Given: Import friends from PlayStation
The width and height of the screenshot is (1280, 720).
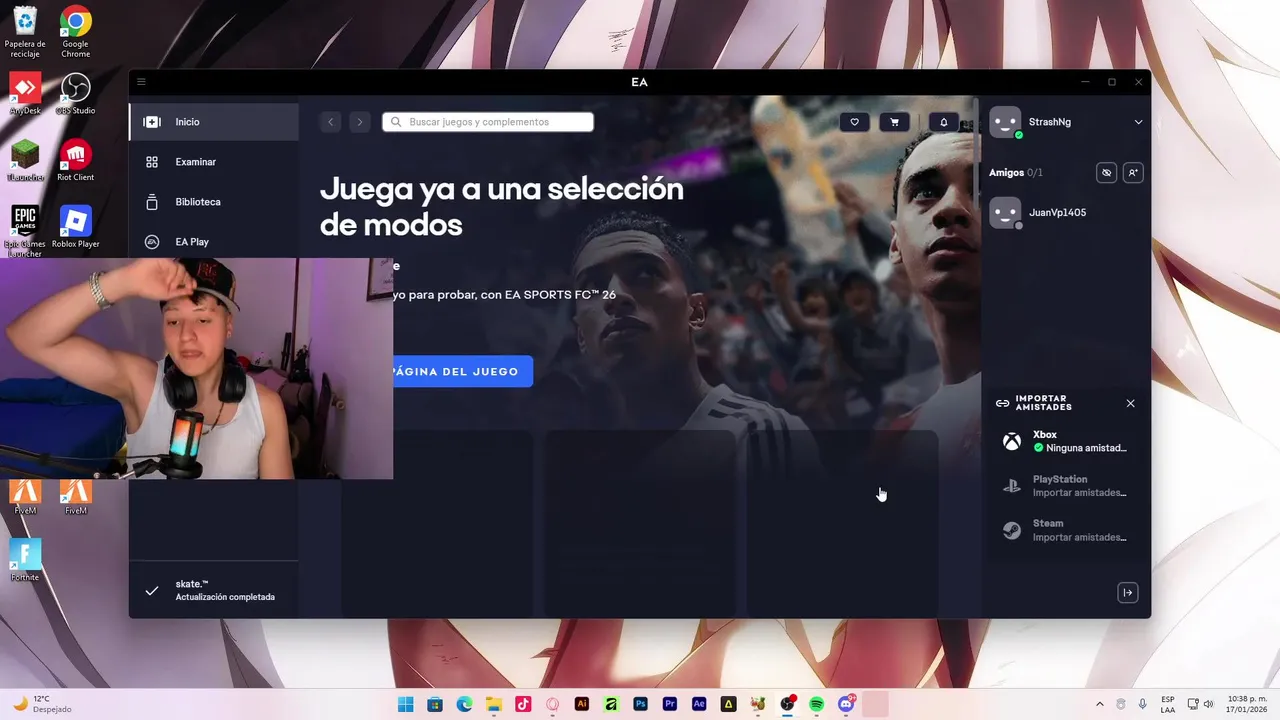Looking at the screenshot, I should pos(1066,486).
